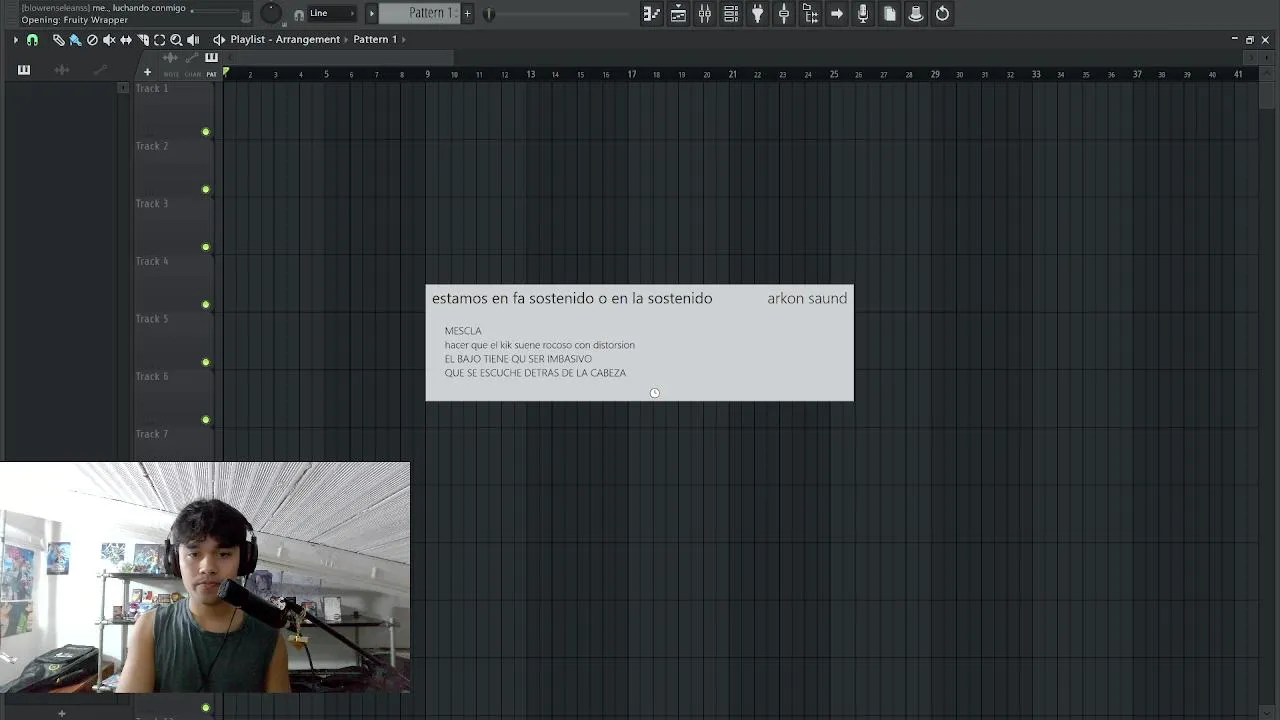The width and height of the screenshot is (1280, 720).
Task: Click the automation curve icon in left picker panel
Action: [100, 70]
